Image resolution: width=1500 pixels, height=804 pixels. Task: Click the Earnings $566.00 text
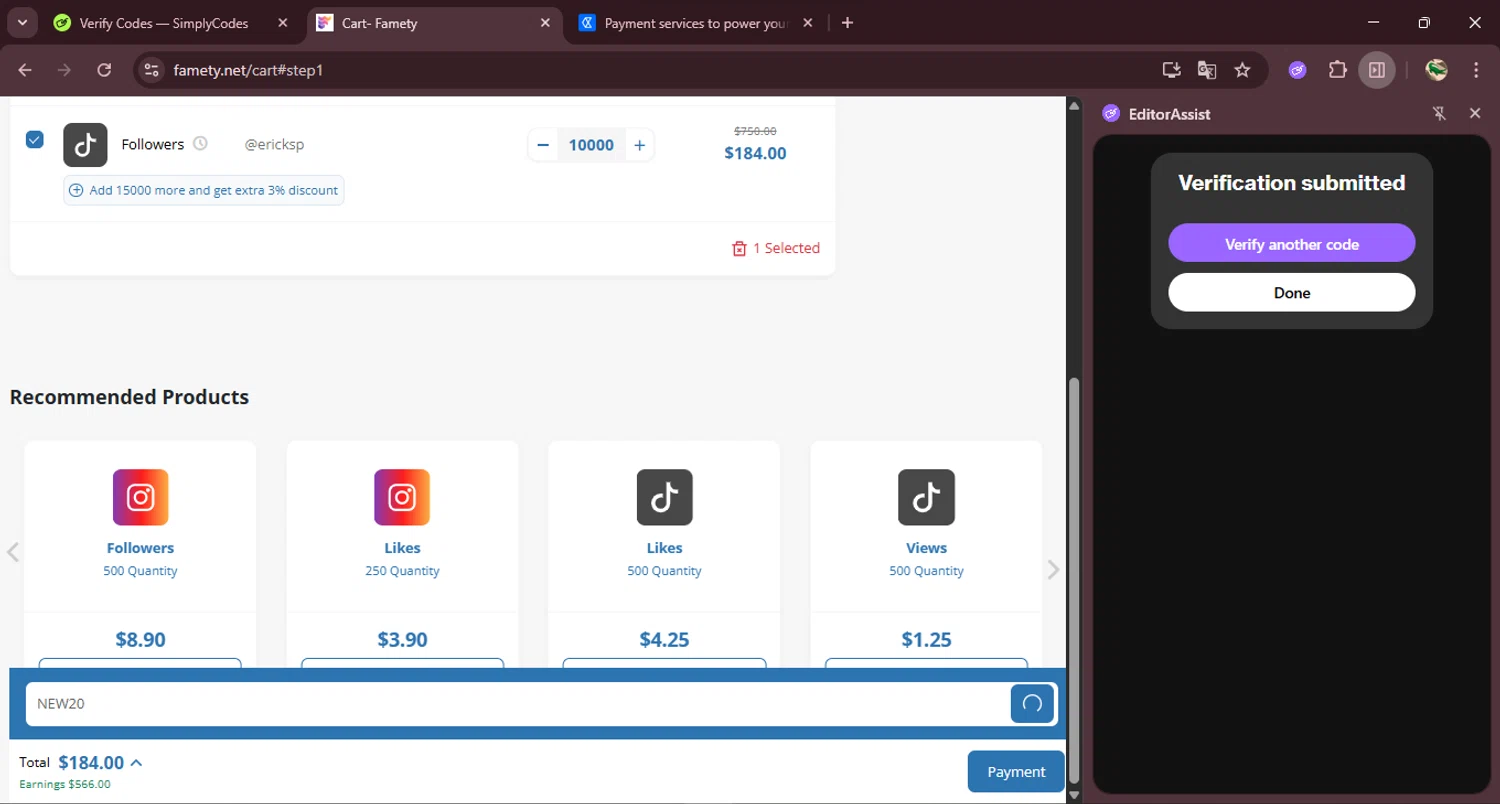(65, 784)
